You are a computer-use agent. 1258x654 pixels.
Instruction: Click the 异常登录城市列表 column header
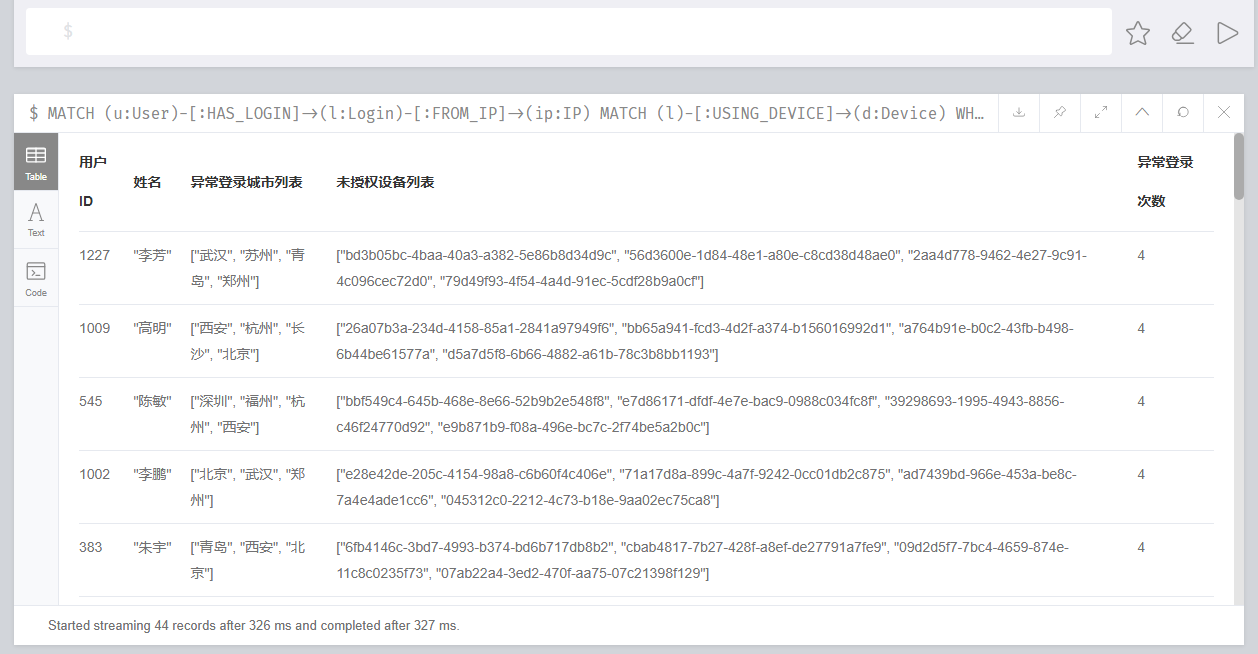[246, 182]
